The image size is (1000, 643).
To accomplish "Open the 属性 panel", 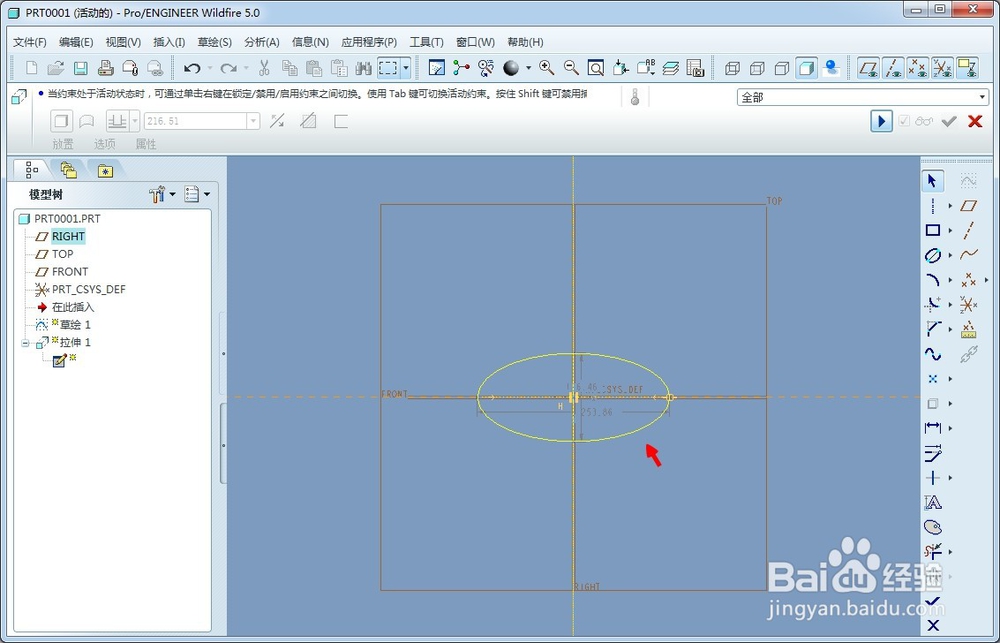I will point(145,144).
